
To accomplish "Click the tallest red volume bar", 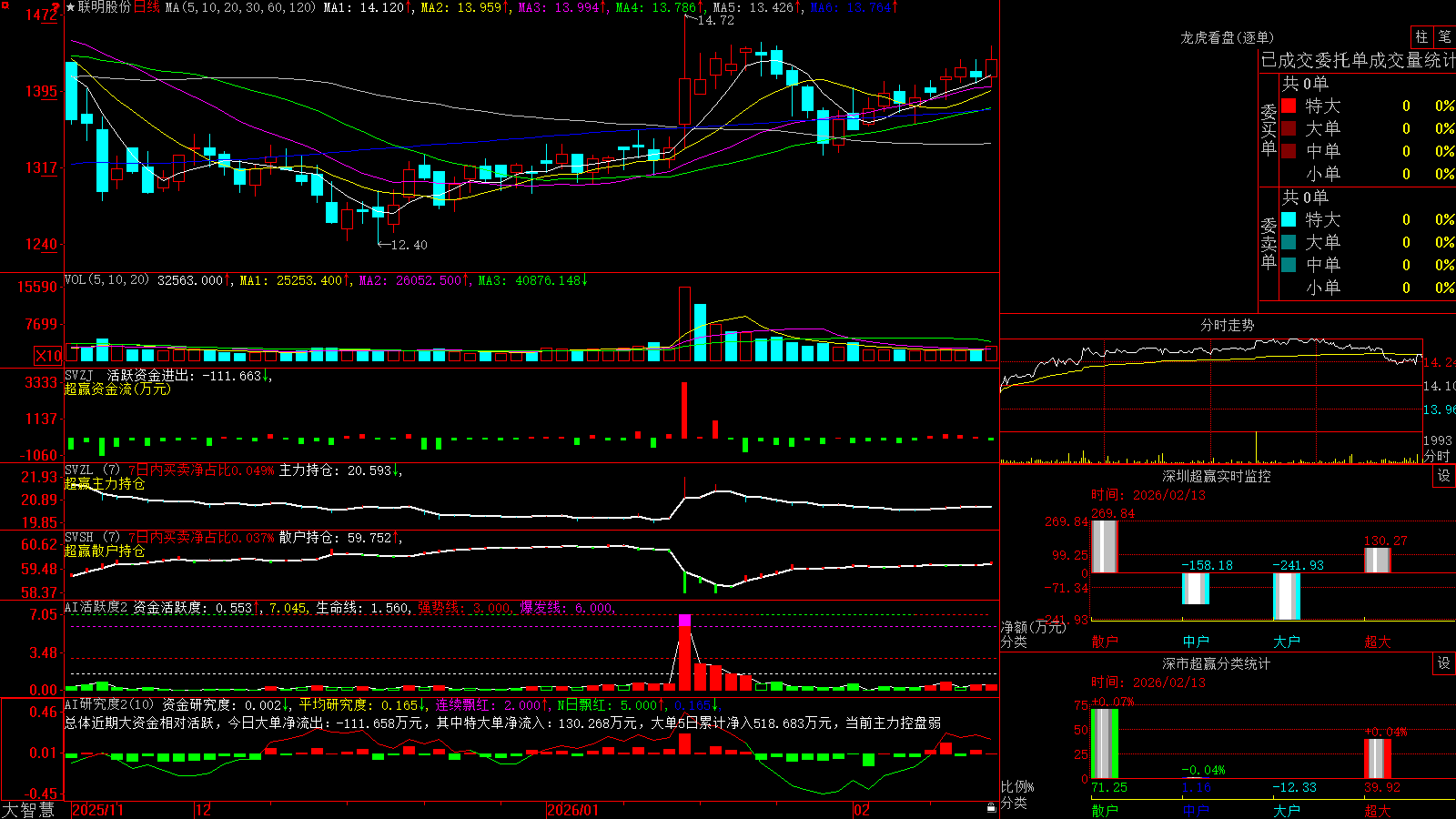I will [684, 324].
